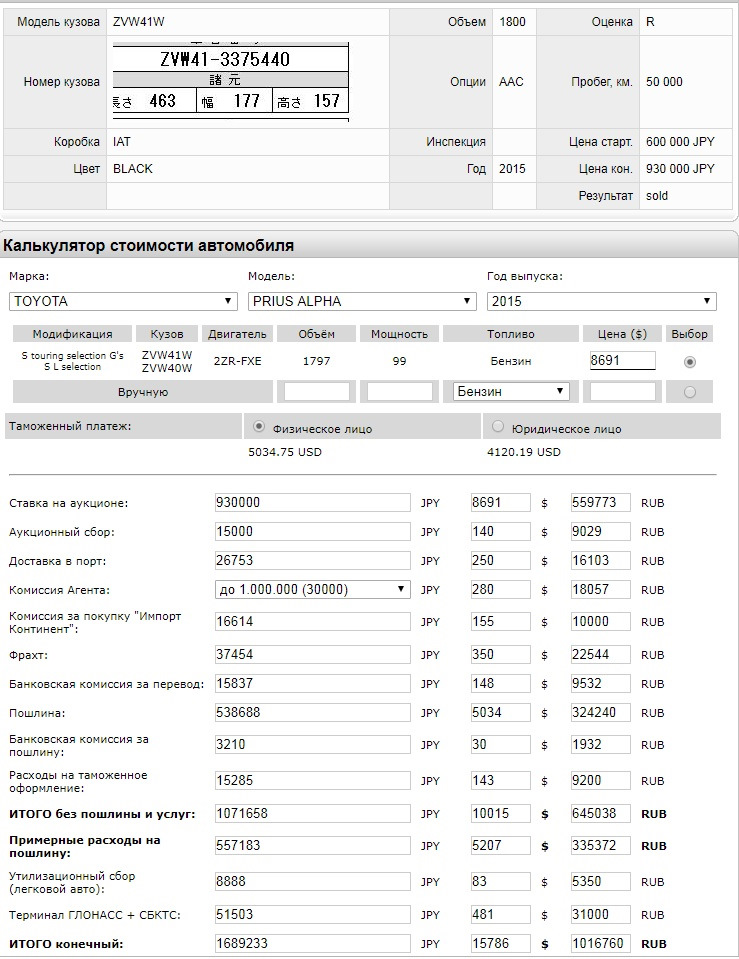The image size is (739, 959).
Task: Click the engine code 2ZR-FXE
Action: point(237,361)
